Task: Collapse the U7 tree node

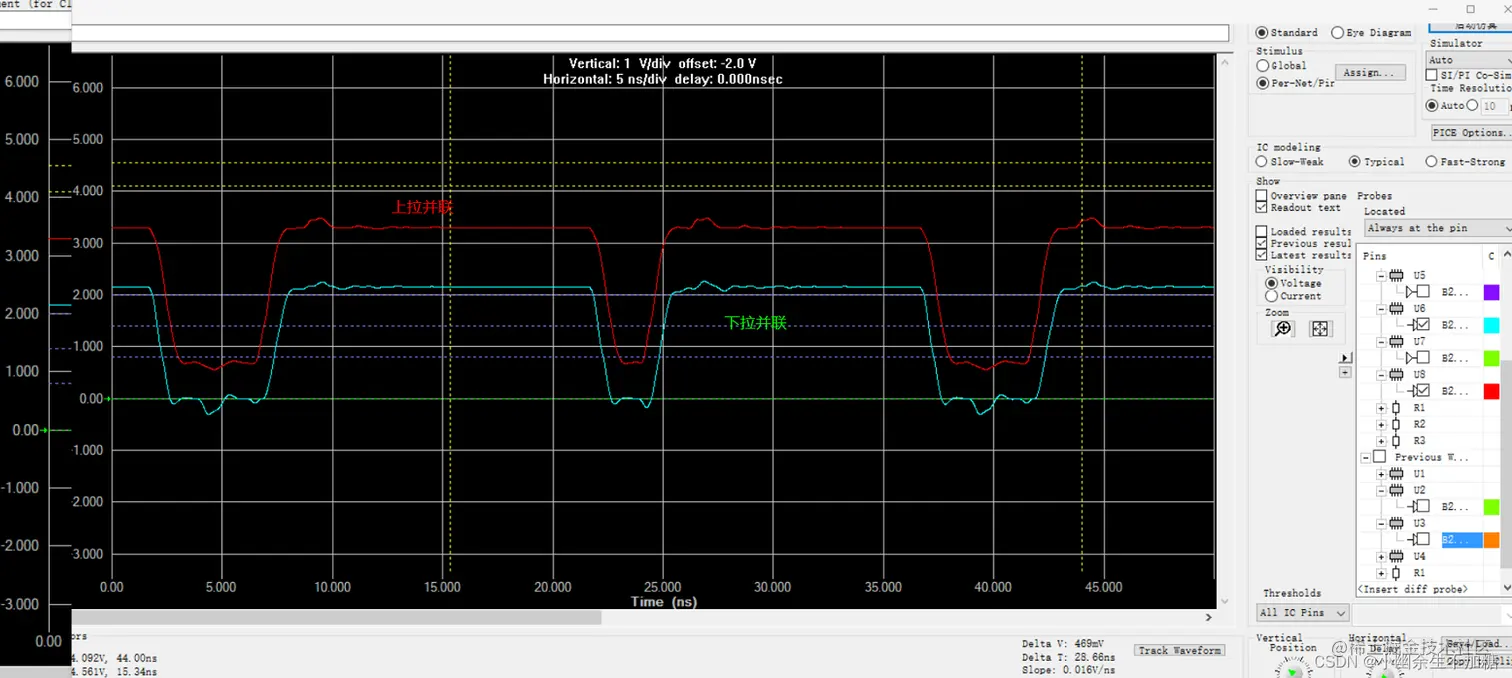Action: click(x=1382, y=341)
